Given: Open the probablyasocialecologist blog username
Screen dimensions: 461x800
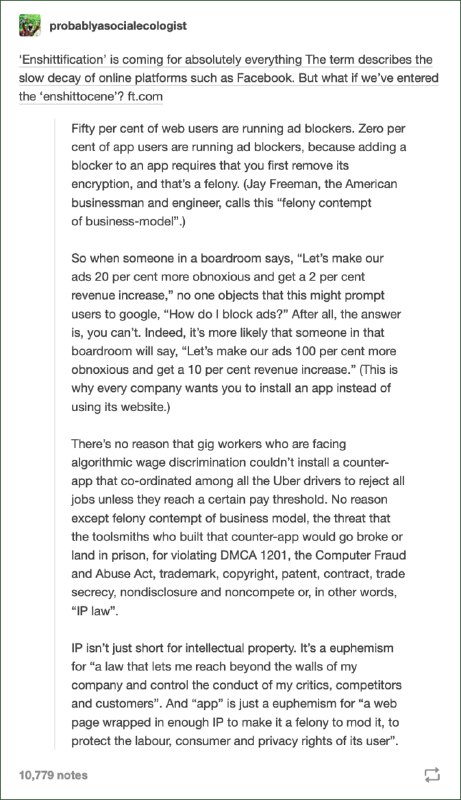Looking at the screenshot, I should (118, 26).
